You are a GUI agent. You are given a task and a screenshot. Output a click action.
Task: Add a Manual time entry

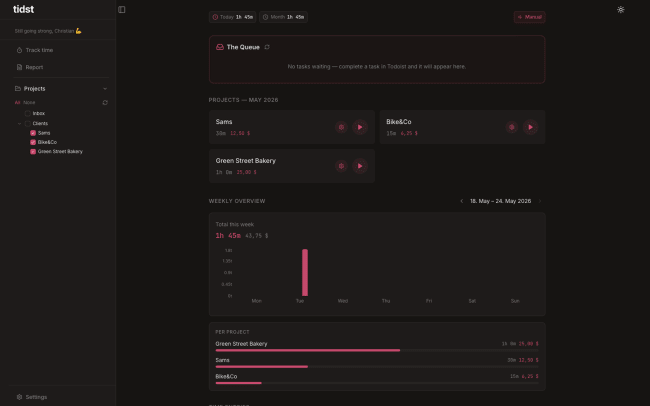(x=529, y=17)
